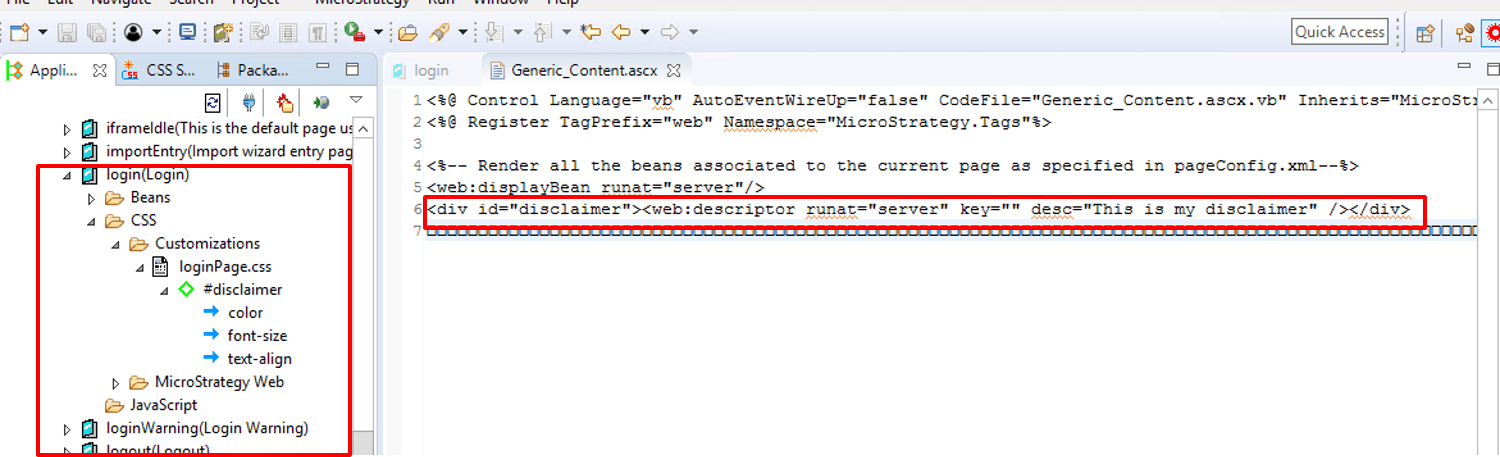Screen dimensions: 1500x457
Task: Click the plug connection icon in Application panel
Action: click(x=249, y=102)
